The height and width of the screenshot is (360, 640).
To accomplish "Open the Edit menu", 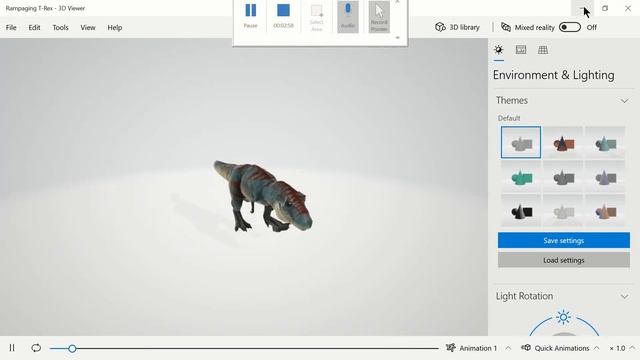I will click(x=34, y=28).
